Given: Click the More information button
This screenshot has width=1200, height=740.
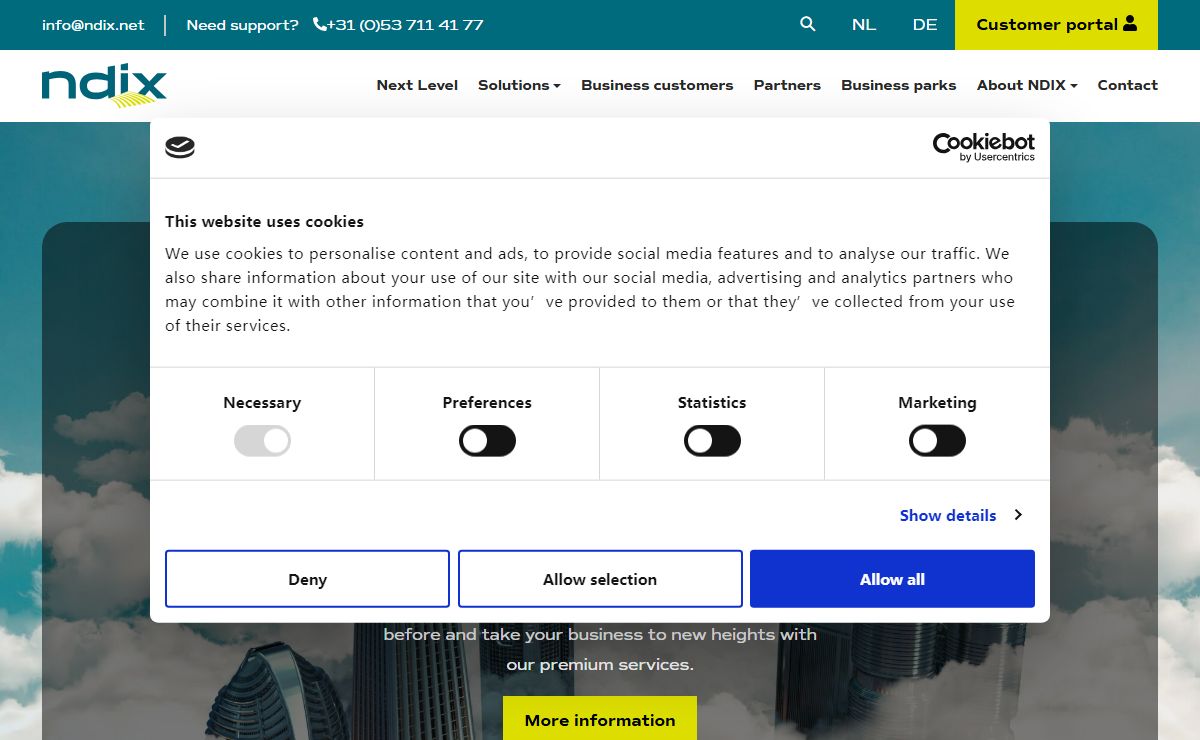Looking at the screenshot, I should (600, 719).
